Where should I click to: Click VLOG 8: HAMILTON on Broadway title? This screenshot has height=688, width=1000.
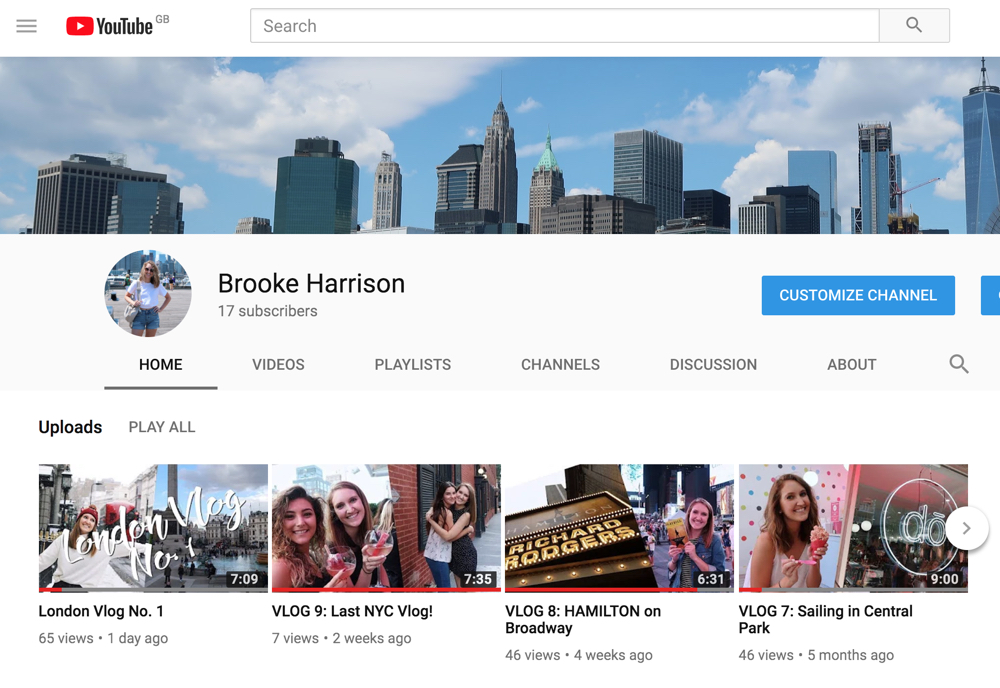pos(583,620)
